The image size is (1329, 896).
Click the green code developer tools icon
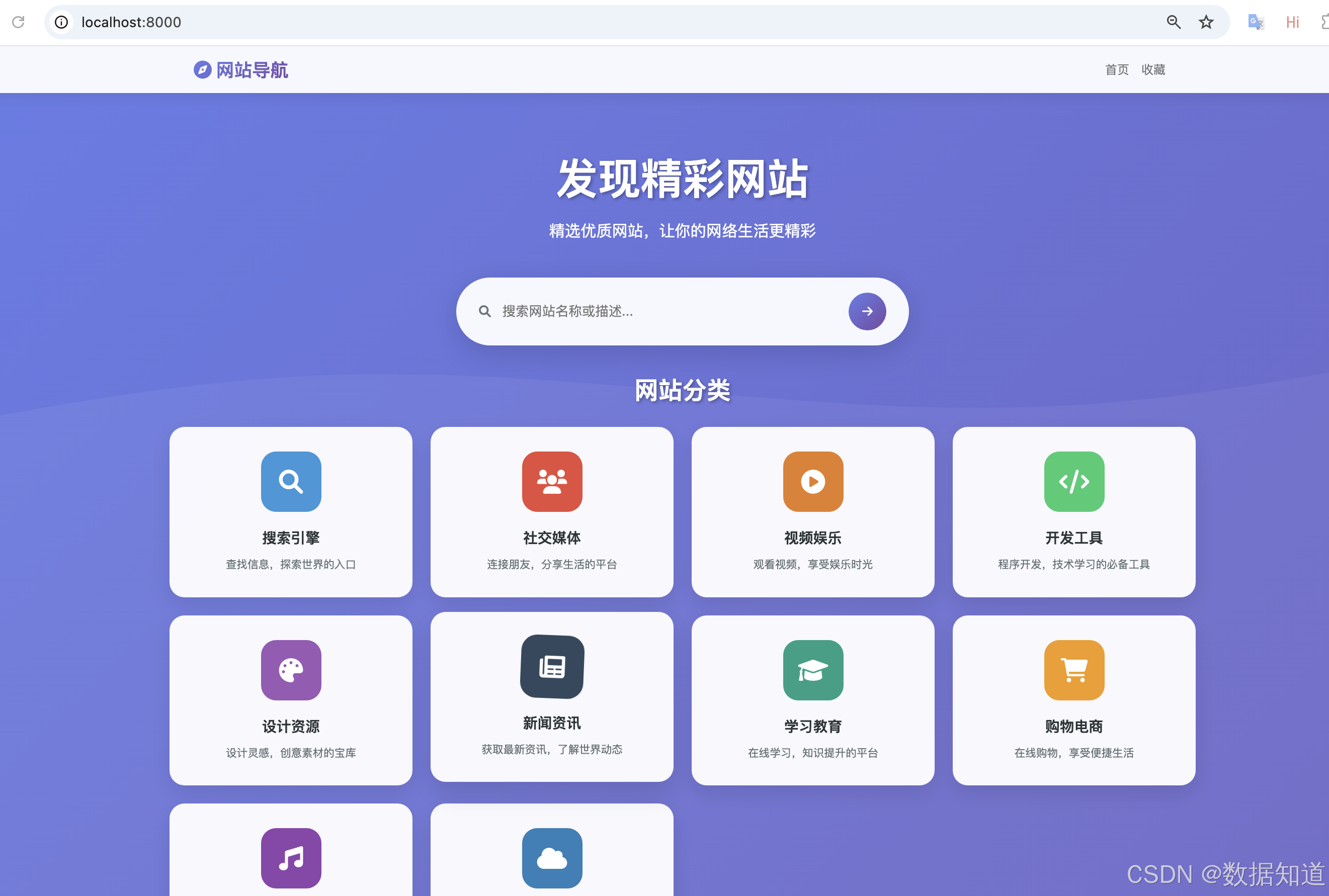click(1073, 482)
